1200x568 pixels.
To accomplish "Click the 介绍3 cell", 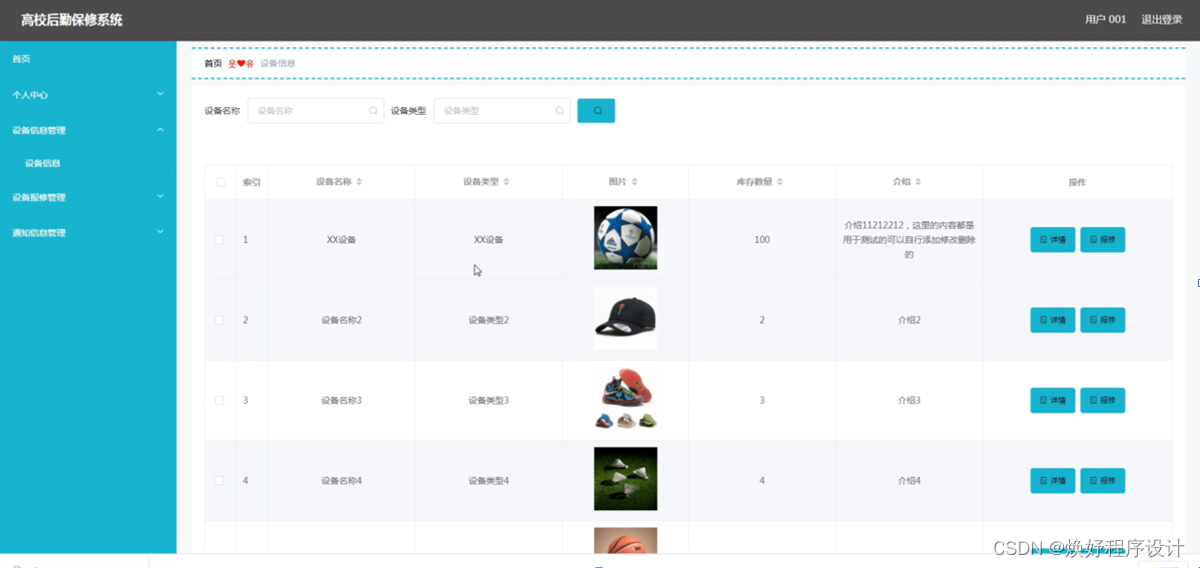I will click(x=909, y=400).
